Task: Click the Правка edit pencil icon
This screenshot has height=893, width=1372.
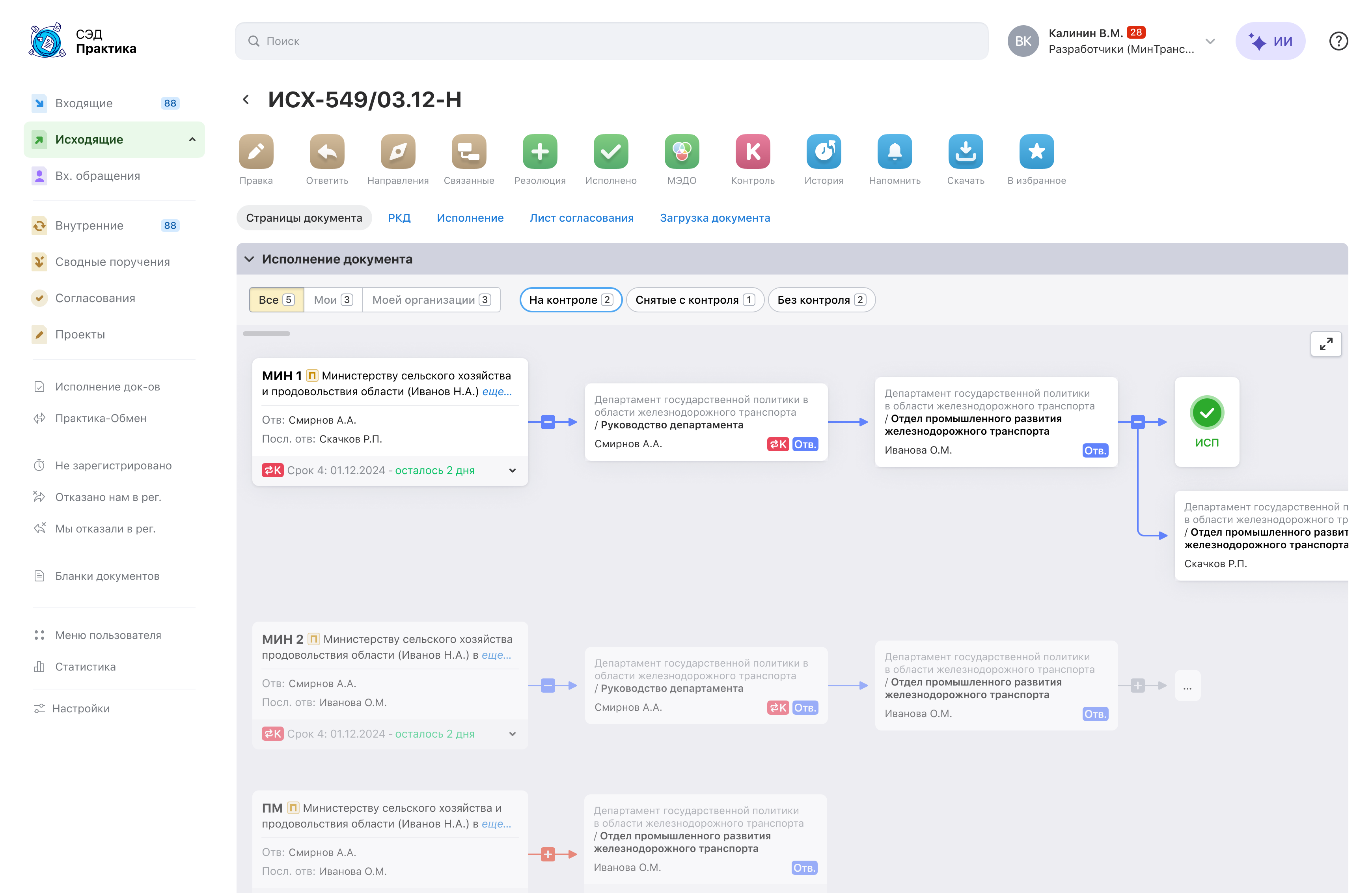Action: tap(256, 152)
